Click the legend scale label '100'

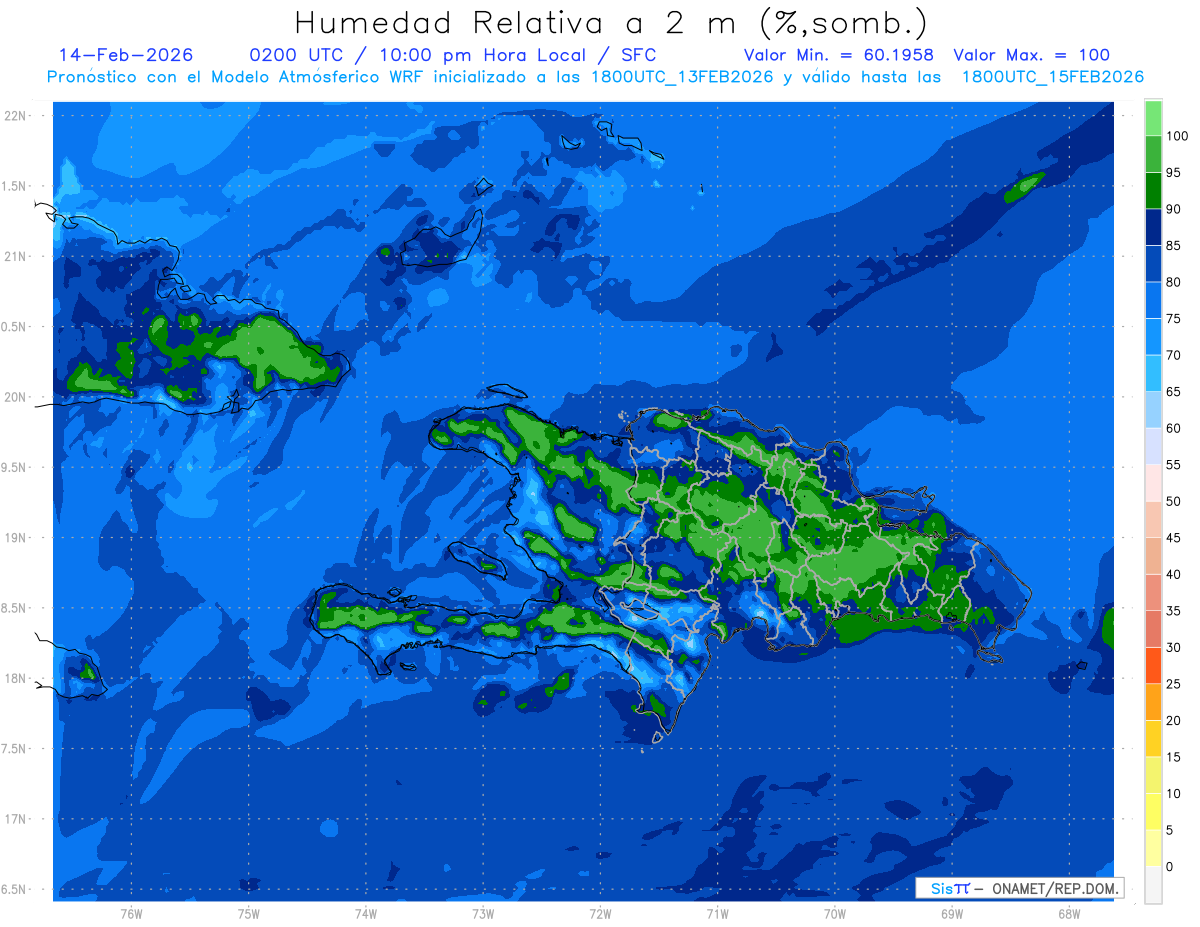pyautogui.click(x=1176, y=136)
